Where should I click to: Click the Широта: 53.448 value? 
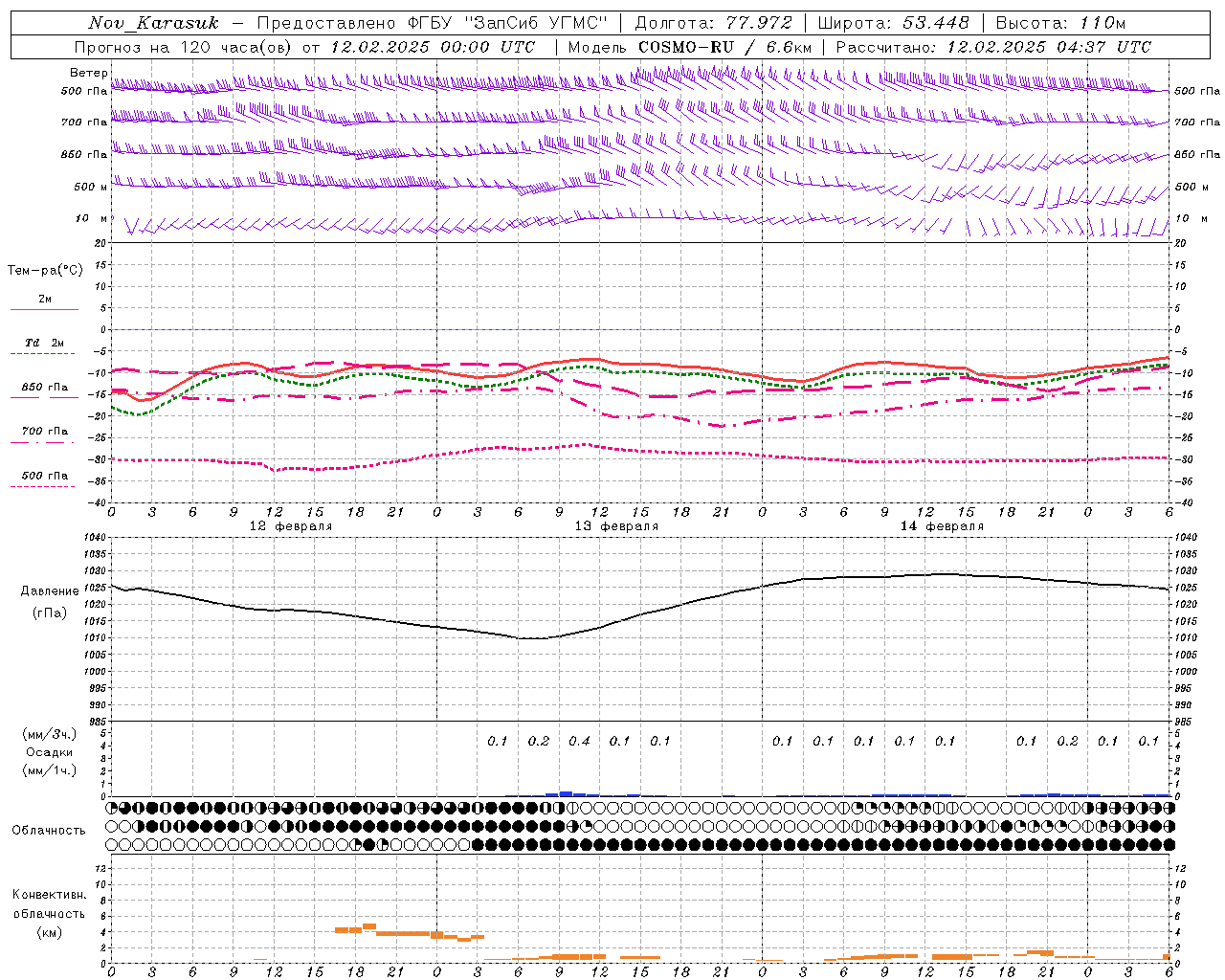point(894,23)
